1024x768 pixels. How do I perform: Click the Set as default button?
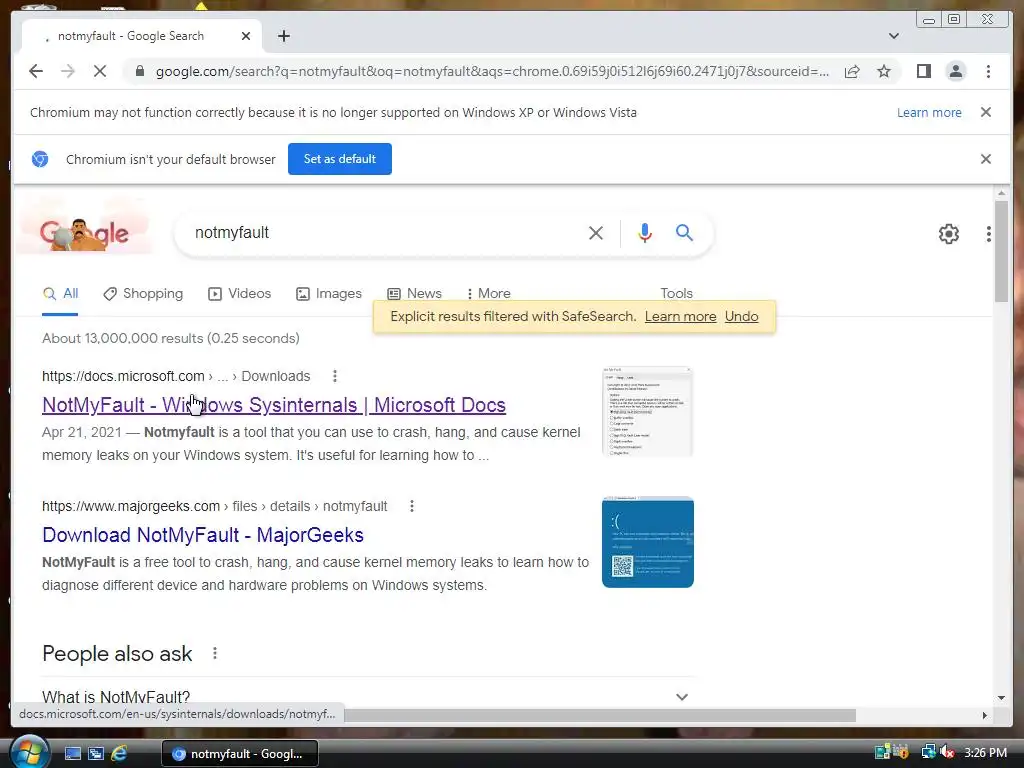340,159
